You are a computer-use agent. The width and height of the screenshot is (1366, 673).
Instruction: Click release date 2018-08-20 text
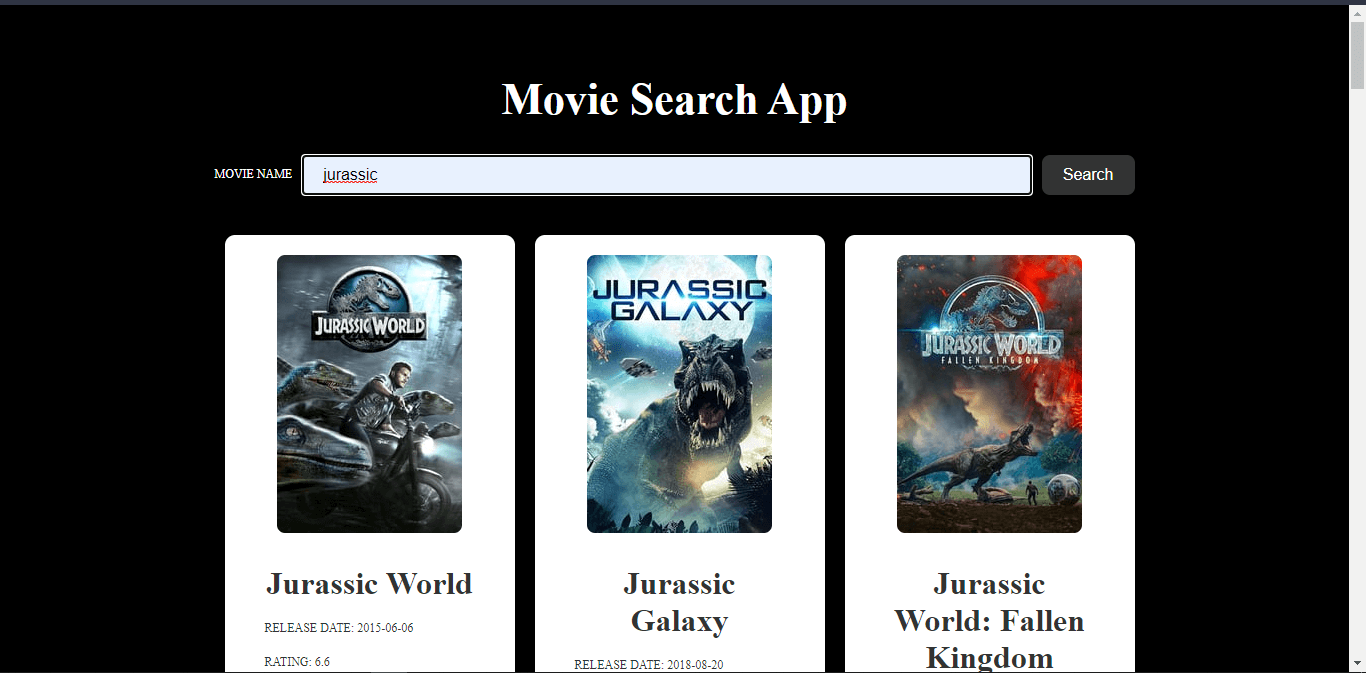coord(649,665)
